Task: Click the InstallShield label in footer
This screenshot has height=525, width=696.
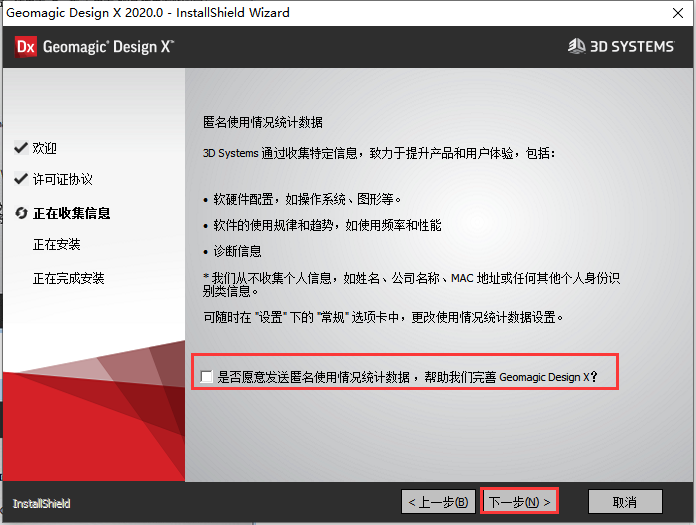Action: pos(41,504)
